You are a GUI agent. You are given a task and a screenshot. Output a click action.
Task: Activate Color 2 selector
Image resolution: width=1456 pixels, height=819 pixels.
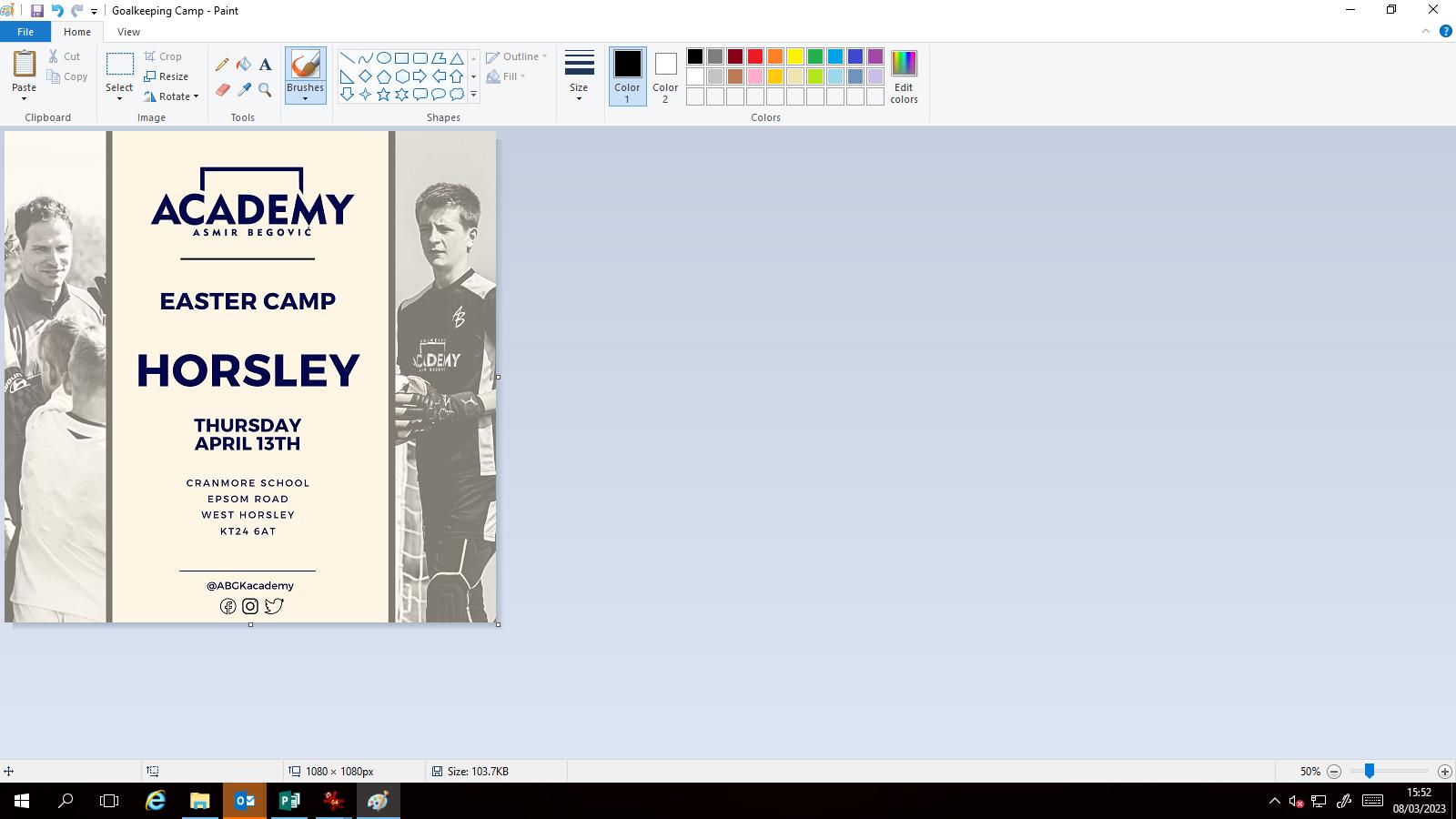coord(665,76)
